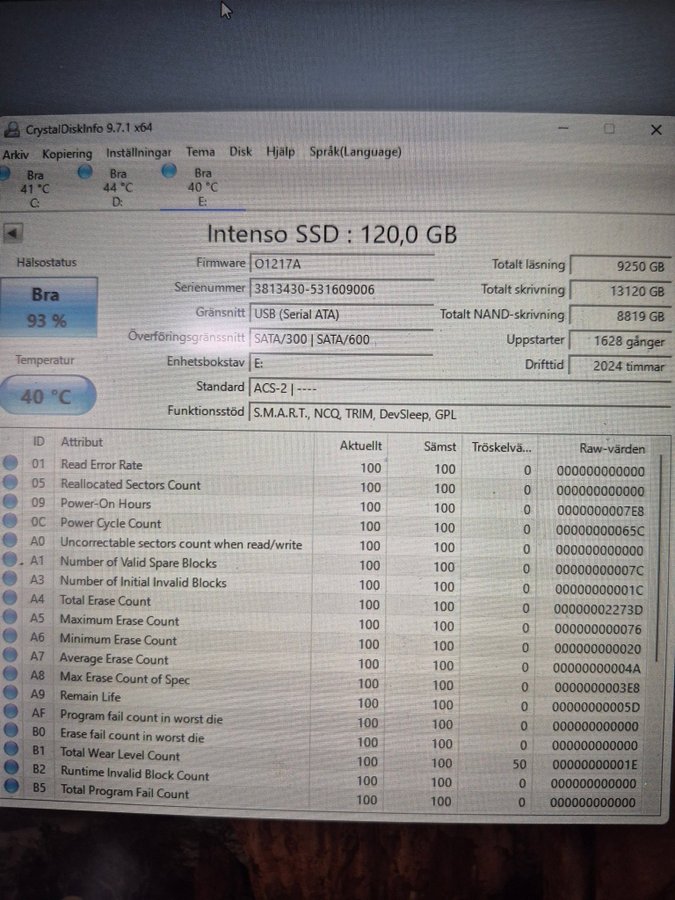This screenshot has height=900, width=675.
Task: Click the CrystalDiskInfo title bar icon
Action: tap(10, 130)
